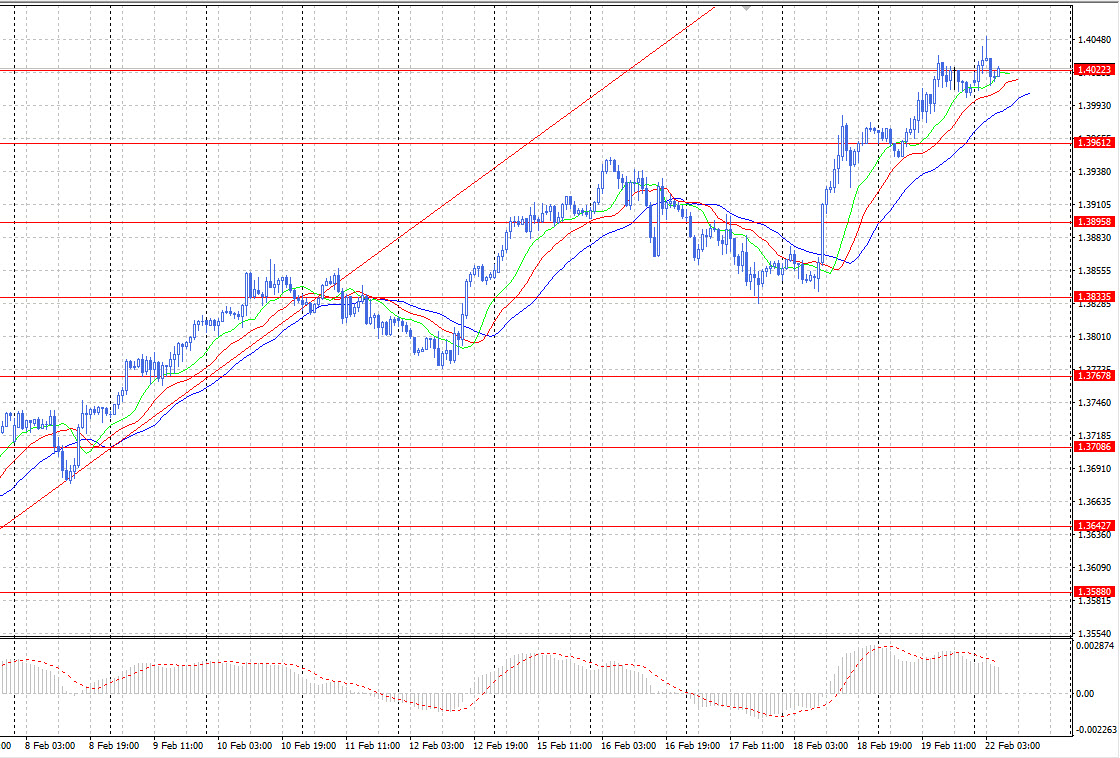Click the 1.38555 price scale value

pyautogui.click(x=1094, y=271)
